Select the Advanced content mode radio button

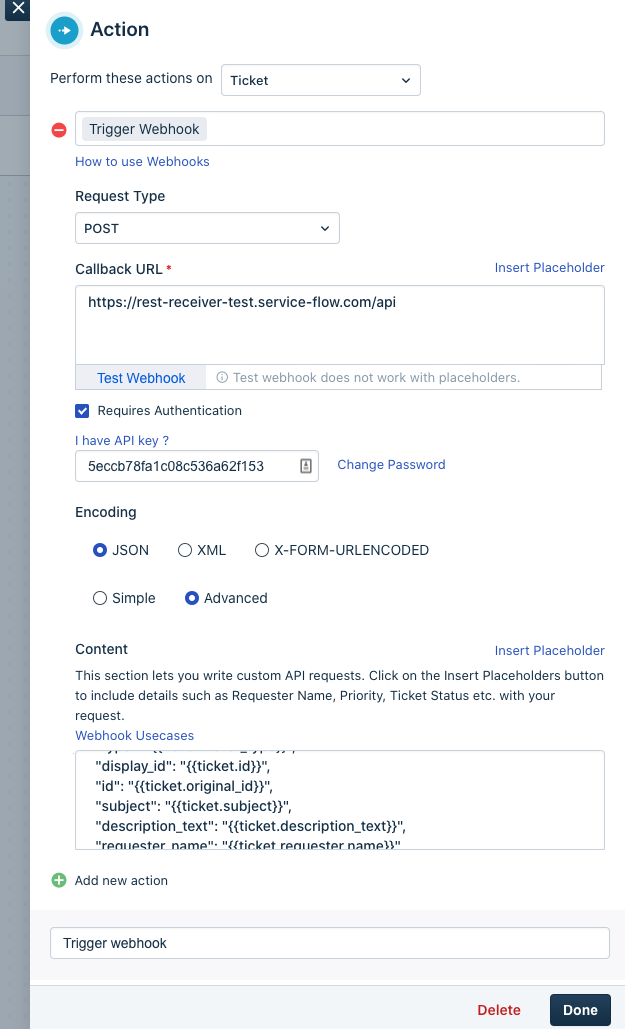pyautogui.click(x=192, y=598)
